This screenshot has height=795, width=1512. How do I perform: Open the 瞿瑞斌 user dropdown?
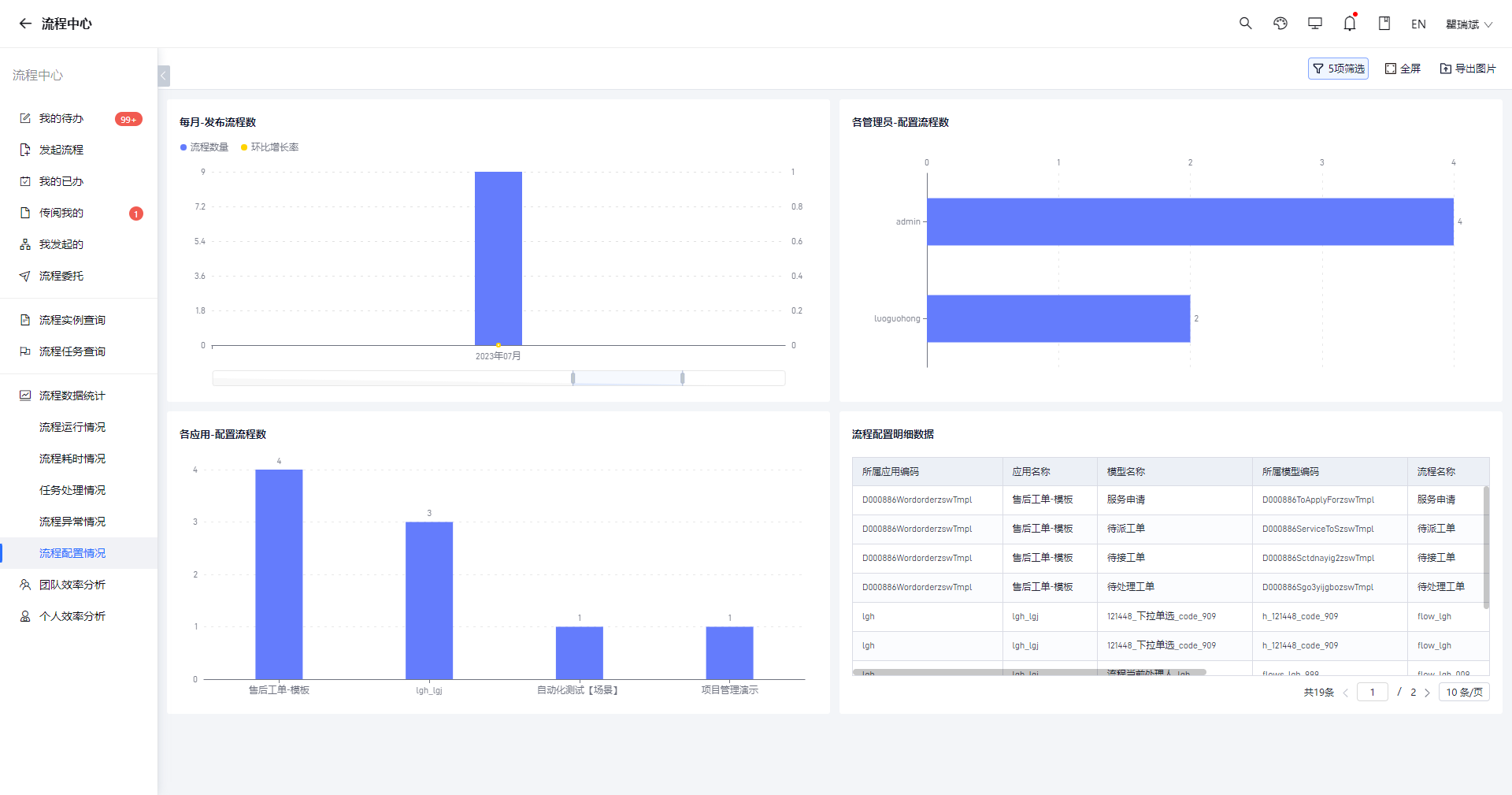click(1469, 24)
